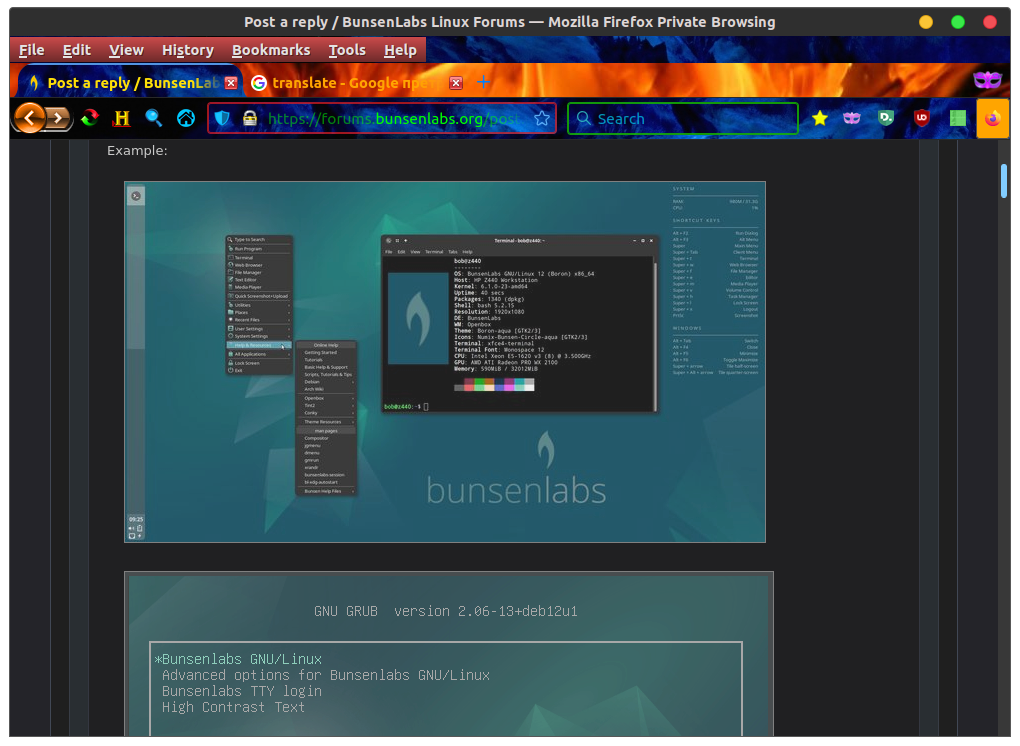Click 'GNU GRUB version 2.06-13+deb12u1' text
1020x746 pixels.
pyautogui.click(x=446, y=611)
